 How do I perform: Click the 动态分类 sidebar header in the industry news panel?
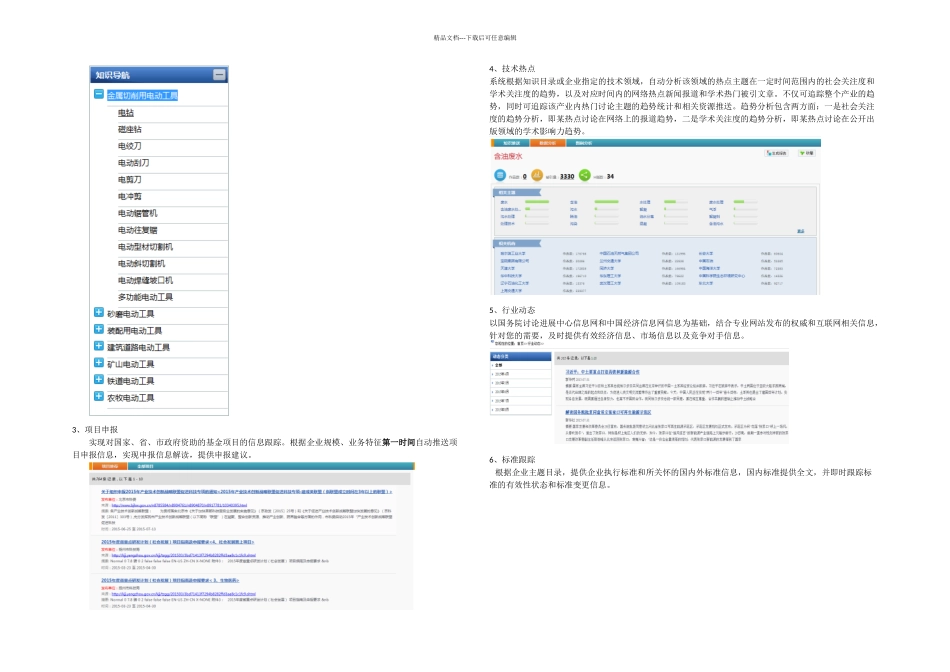(x=520, y=356)
